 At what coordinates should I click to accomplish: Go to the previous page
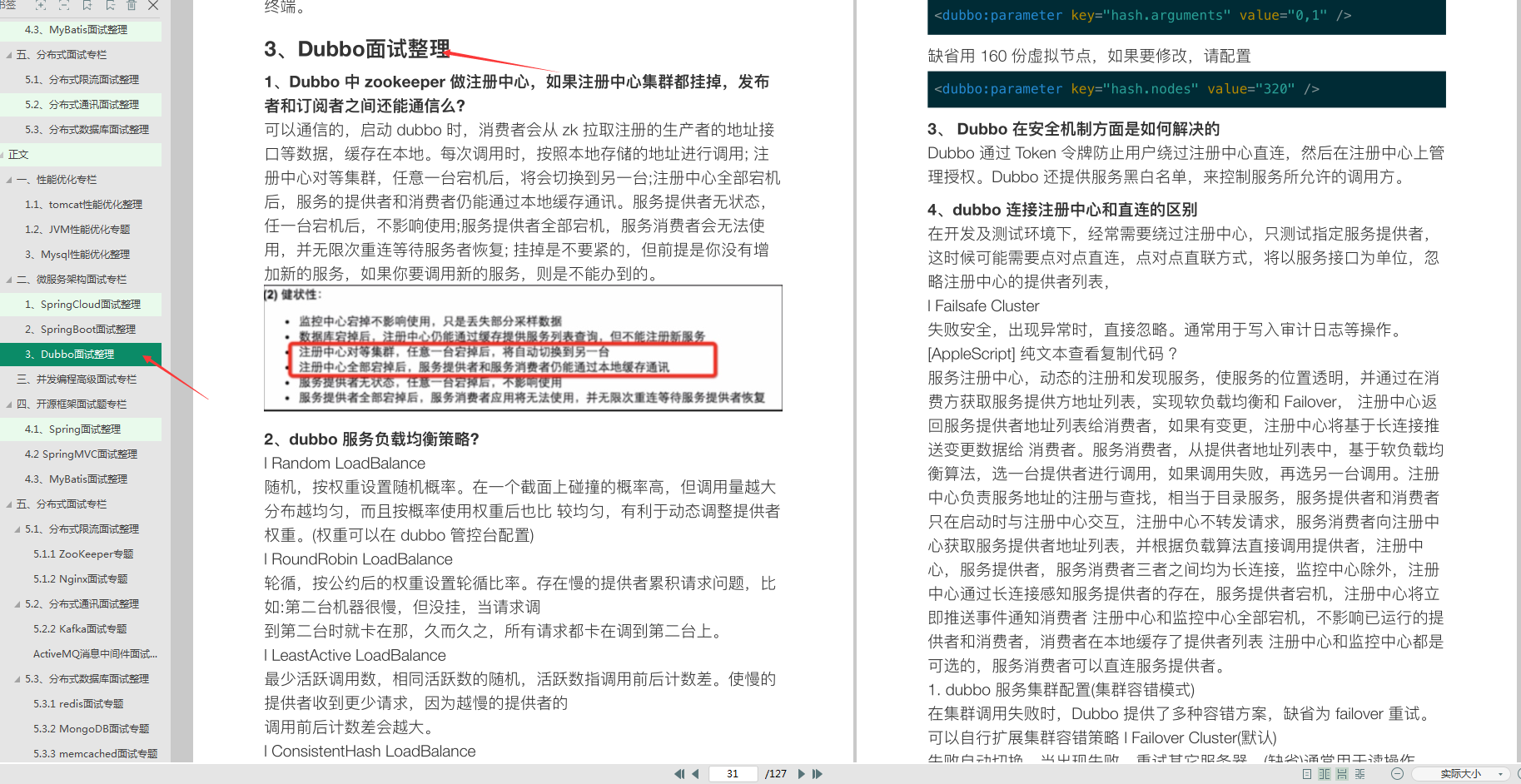695,774
